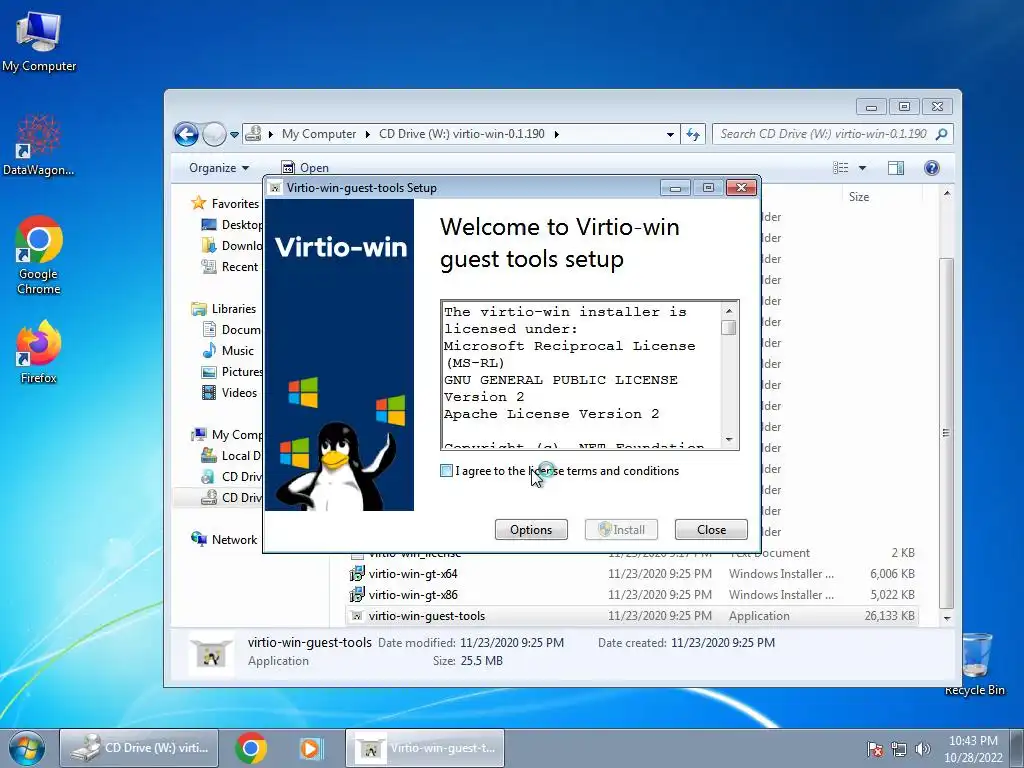Expand arrow after My Computer breadcrumb

pyautogui.click(x=367, y=134)
